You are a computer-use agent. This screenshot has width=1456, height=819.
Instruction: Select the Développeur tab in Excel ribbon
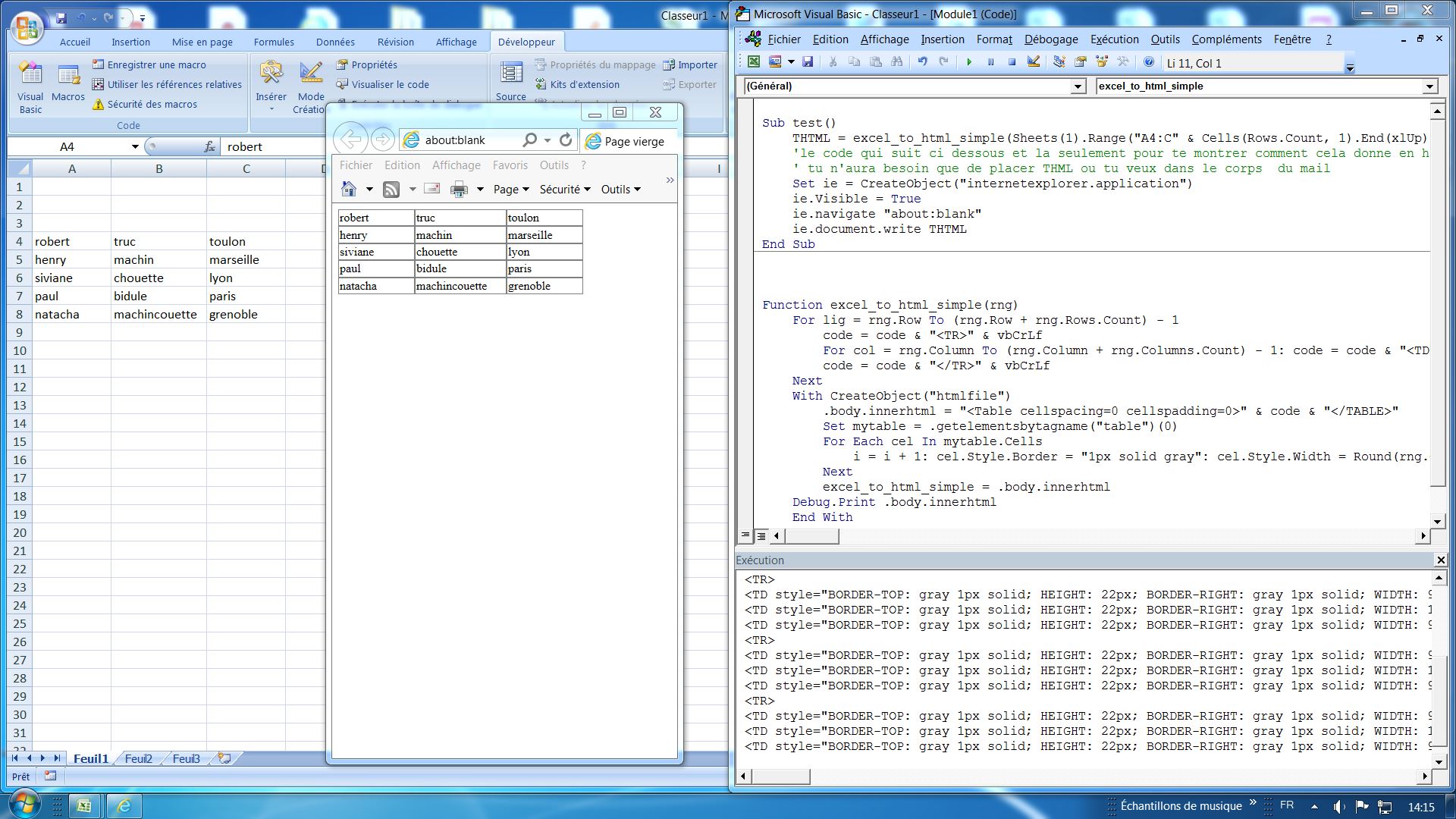pyautogui.click(x=527, y=42)
